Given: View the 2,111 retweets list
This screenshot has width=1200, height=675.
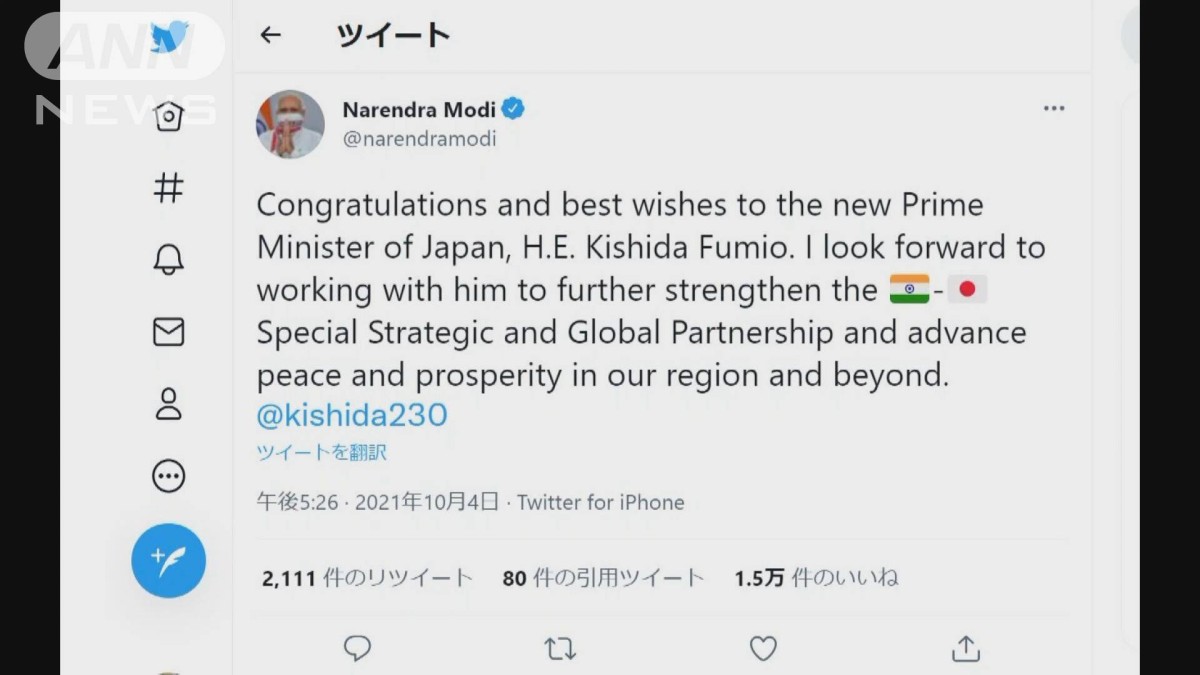Looking at the screenshot, I should point(367,578).
